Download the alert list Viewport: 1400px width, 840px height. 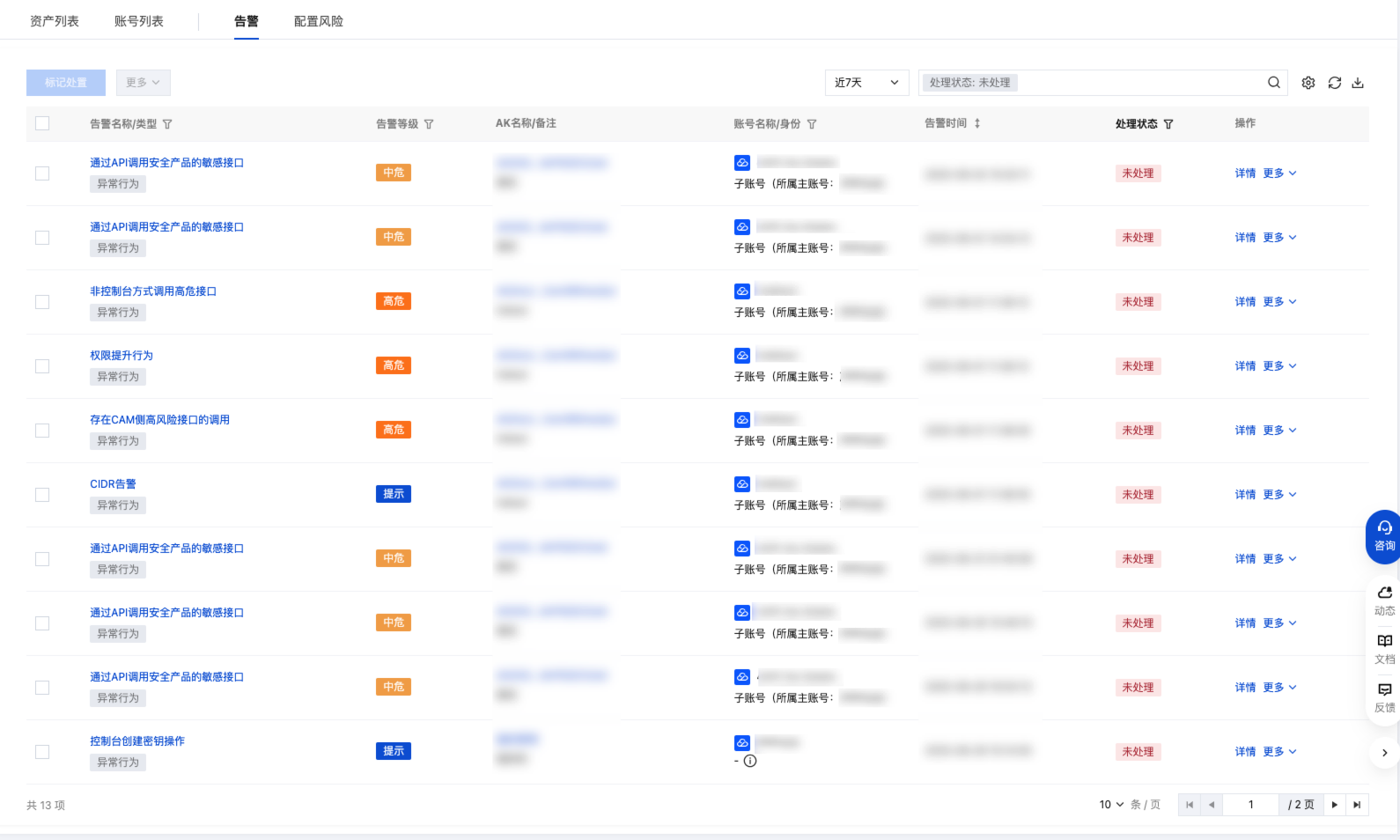coord(1358,83)
